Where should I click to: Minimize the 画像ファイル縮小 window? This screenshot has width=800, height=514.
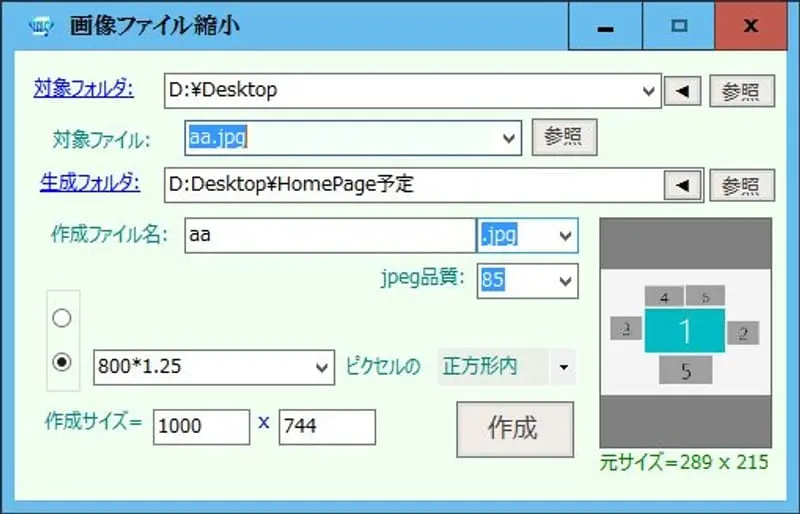click(x=605, y=26)
